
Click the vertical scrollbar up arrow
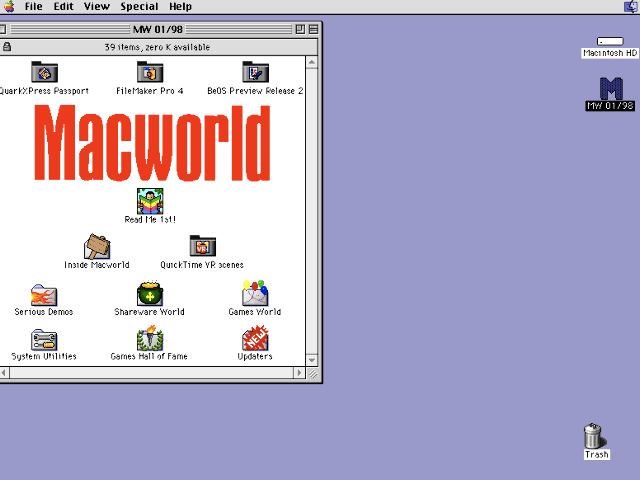click(x=312, y=62)
